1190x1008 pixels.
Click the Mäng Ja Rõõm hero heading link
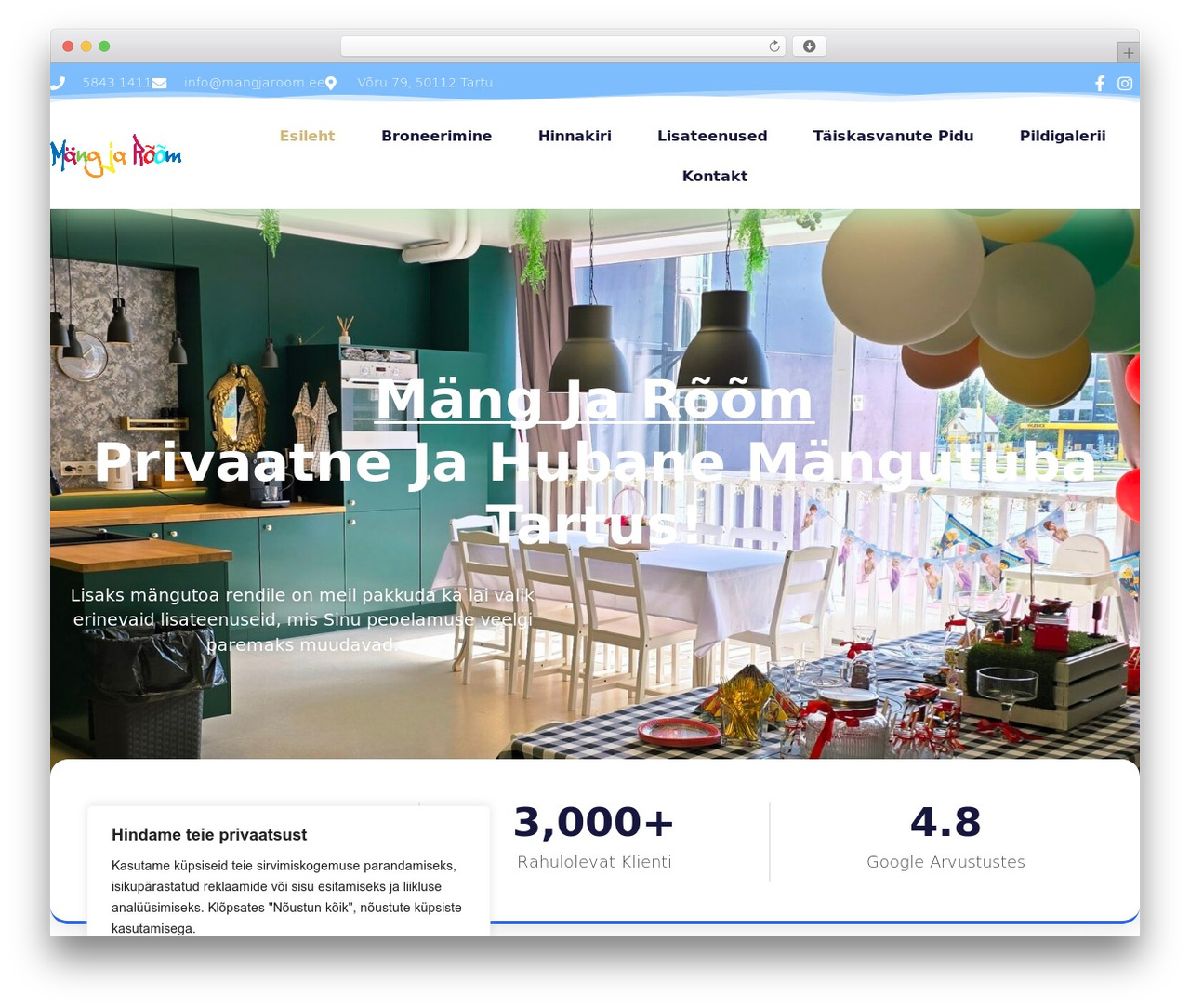(595, 400)
